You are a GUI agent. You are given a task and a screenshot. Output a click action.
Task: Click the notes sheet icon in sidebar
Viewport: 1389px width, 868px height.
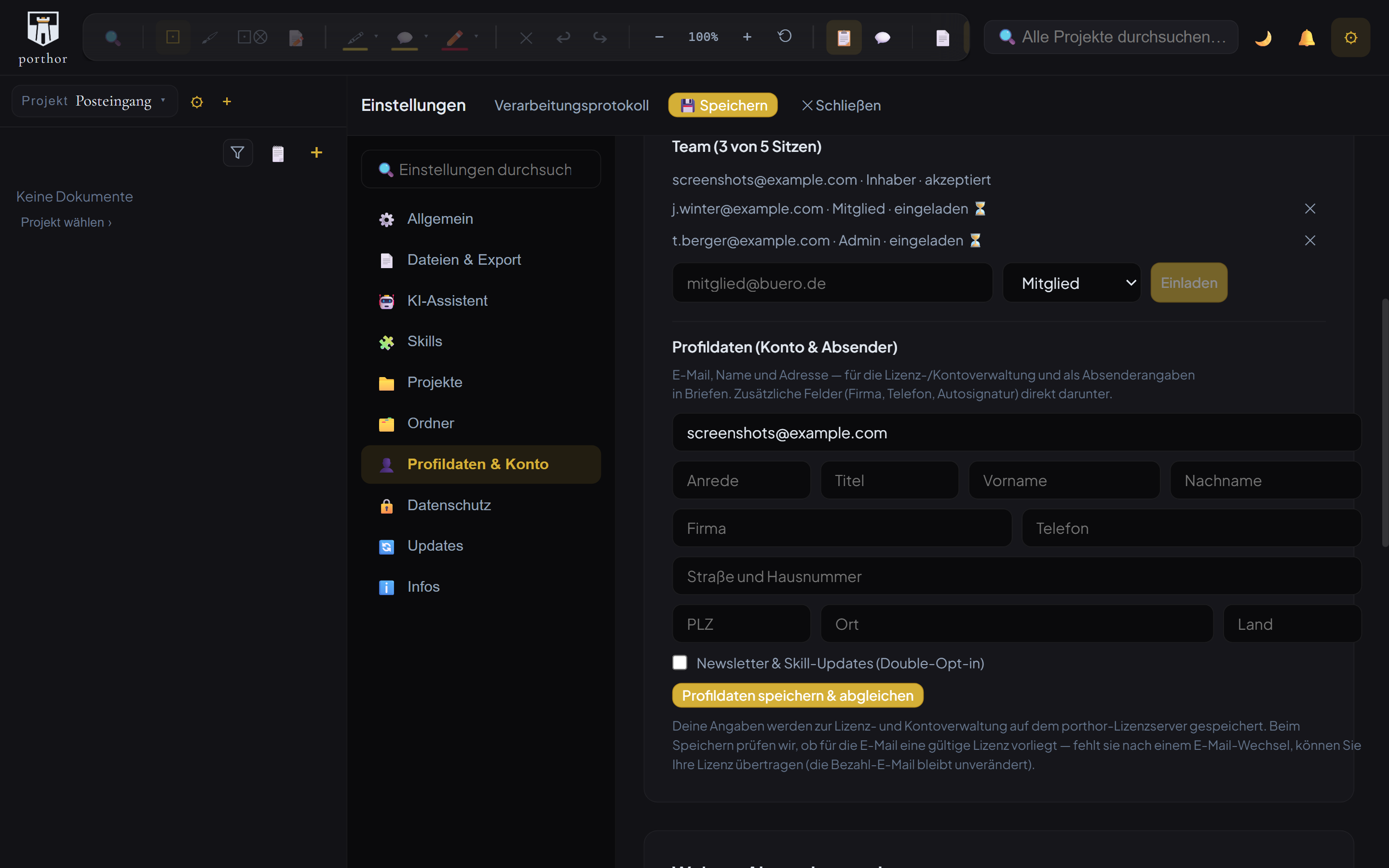(x=278, y=153)
